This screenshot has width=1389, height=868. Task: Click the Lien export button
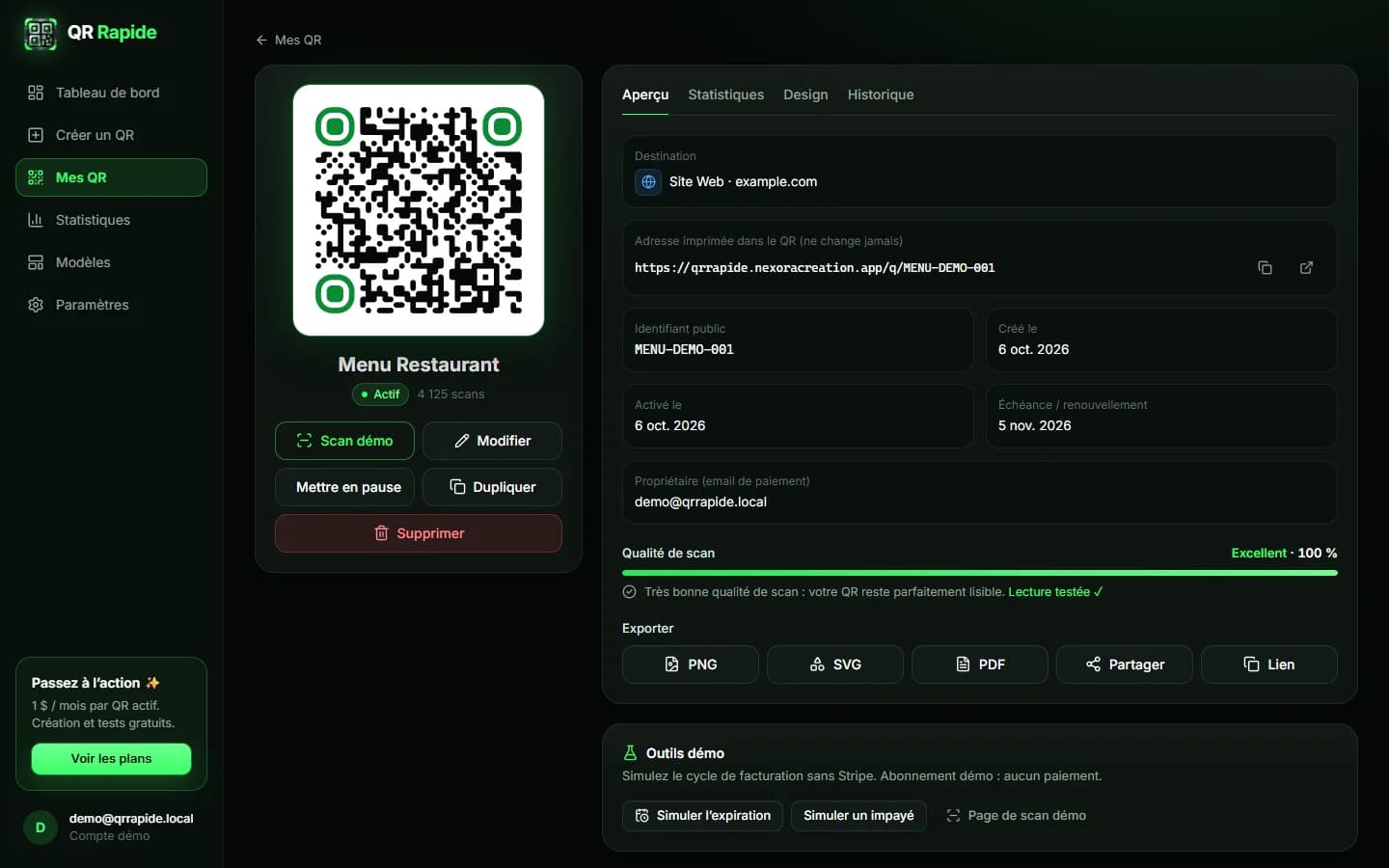(1269, 665)
